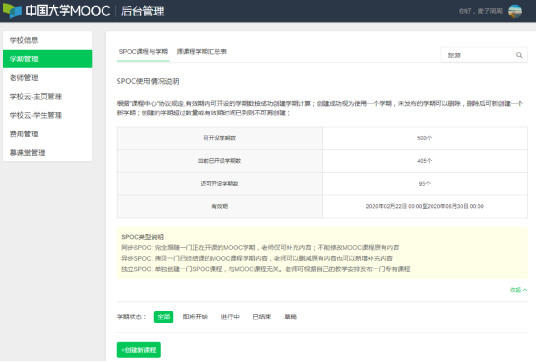Click the 学期状态 label
Screen dimensions: 536x362
[x=132, y=317]
